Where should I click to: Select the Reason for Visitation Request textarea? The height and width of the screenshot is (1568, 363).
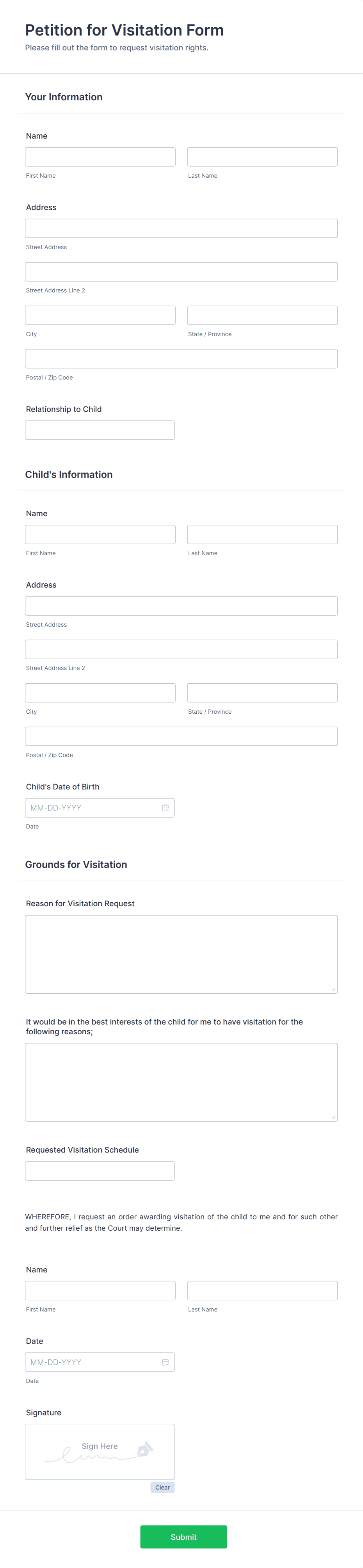coord(181,954)
